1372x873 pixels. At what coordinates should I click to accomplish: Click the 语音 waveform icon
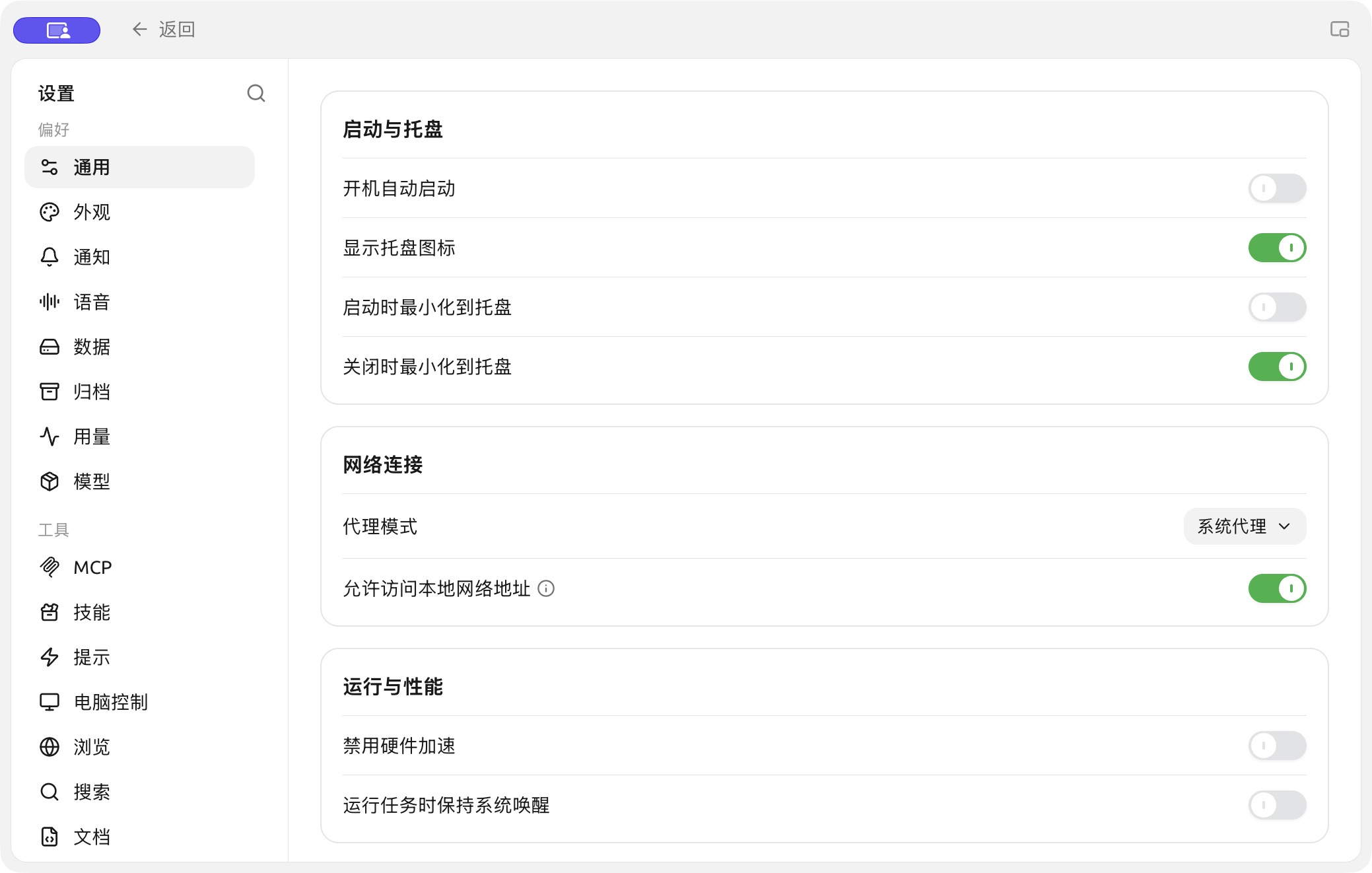click(x=50, y=302)
